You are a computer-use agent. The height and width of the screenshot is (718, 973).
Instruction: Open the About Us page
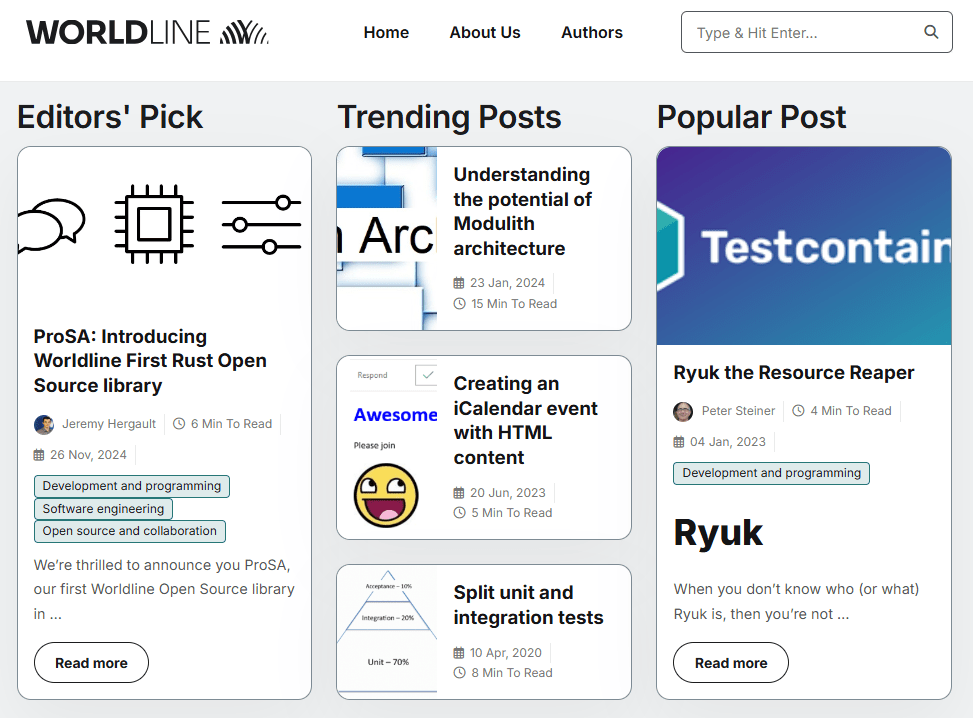click(x=485, y=32)
